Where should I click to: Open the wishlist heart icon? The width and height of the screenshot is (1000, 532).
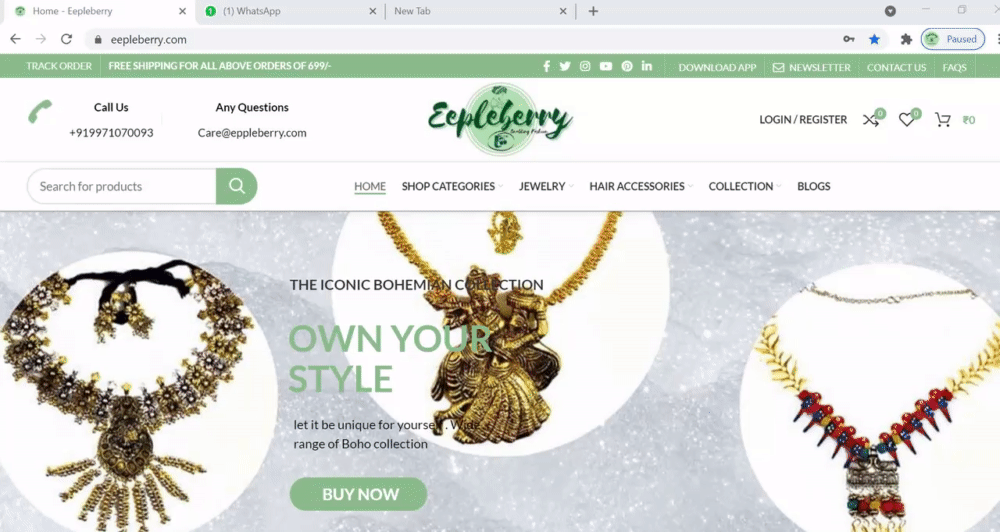point(907,119)
